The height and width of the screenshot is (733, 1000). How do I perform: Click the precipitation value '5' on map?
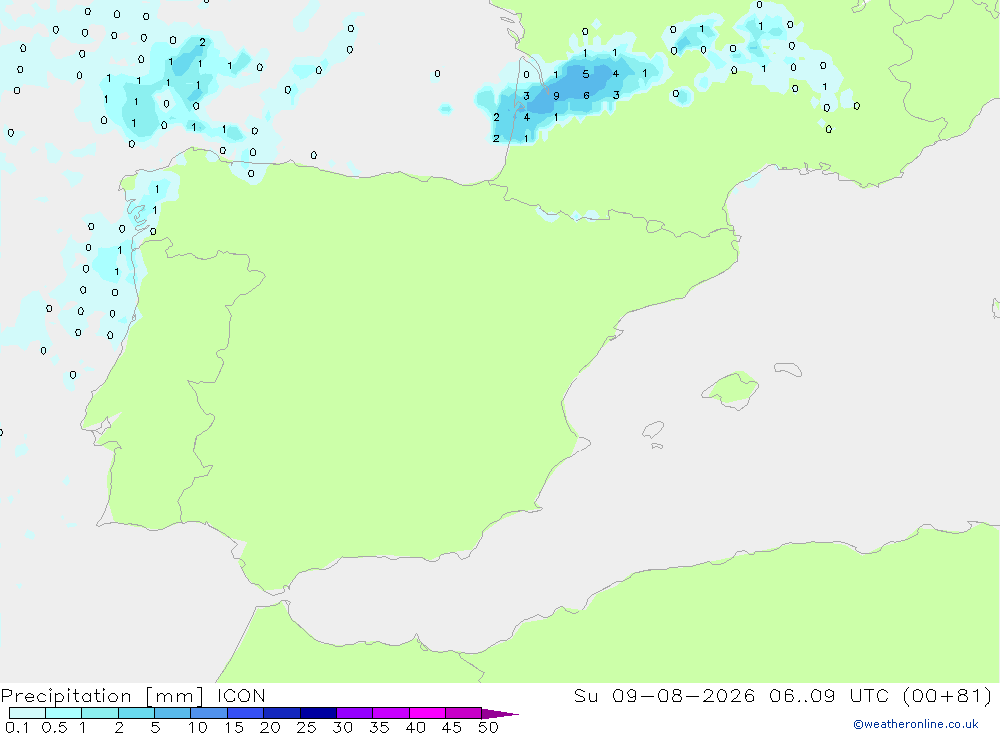[585, 75]
